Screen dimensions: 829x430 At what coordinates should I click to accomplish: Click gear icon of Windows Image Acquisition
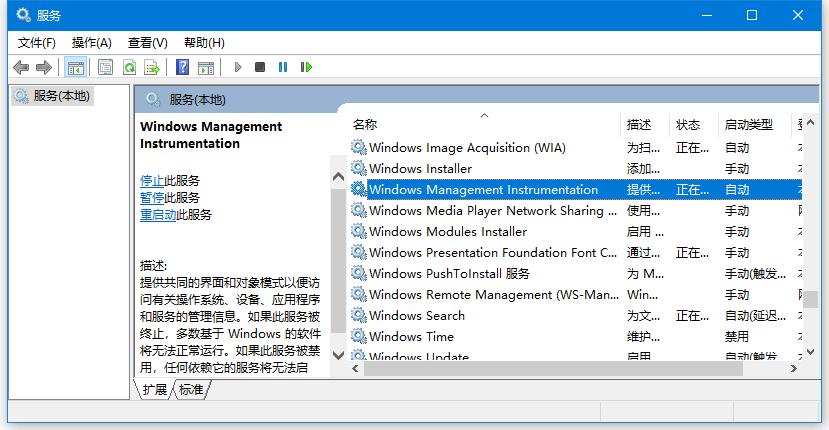pyautogui.click(x=358, y=147)
